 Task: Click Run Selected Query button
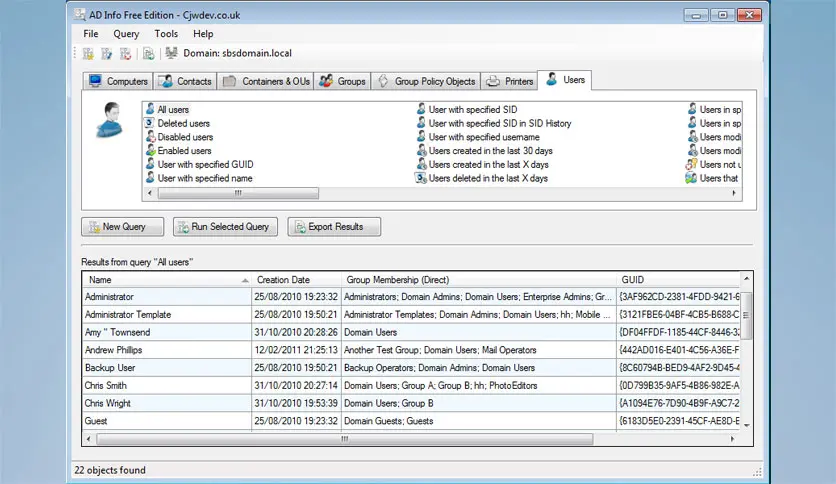[225, 227]
